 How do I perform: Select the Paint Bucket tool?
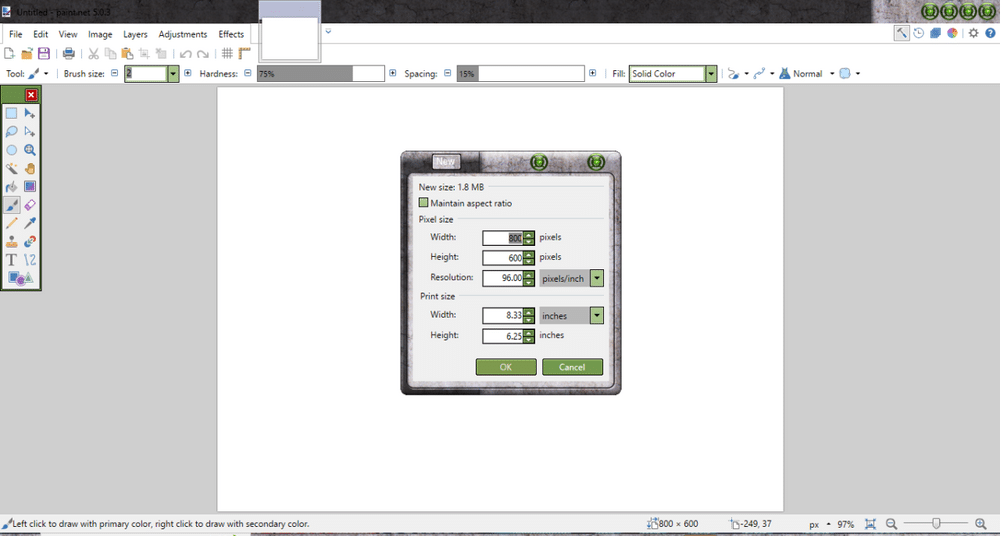(x=12, y=187)
